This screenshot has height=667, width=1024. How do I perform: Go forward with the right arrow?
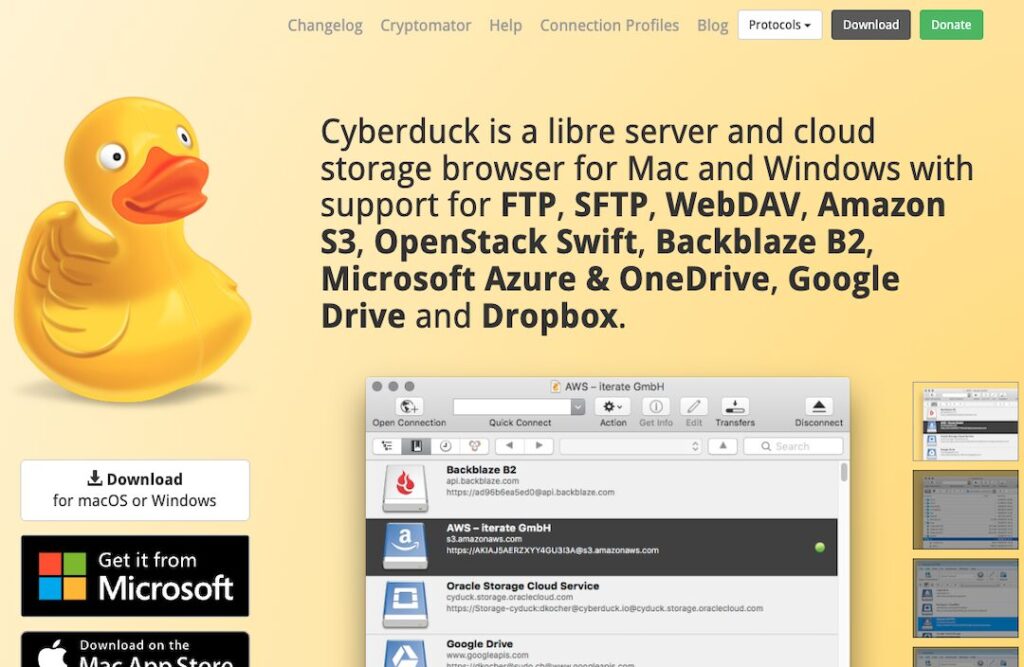(x=539, y=446)
